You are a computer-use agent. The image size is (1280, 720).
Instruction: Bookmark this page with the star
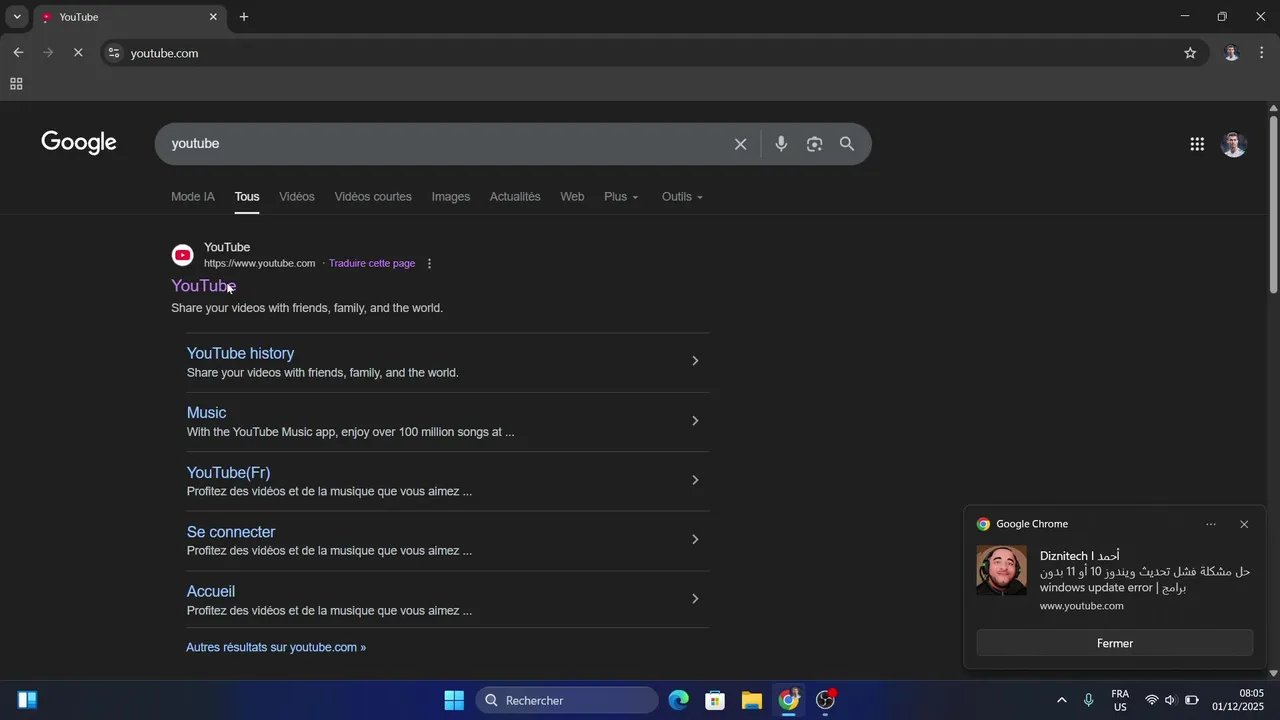pyautogui.click(x=1190, y=53)
